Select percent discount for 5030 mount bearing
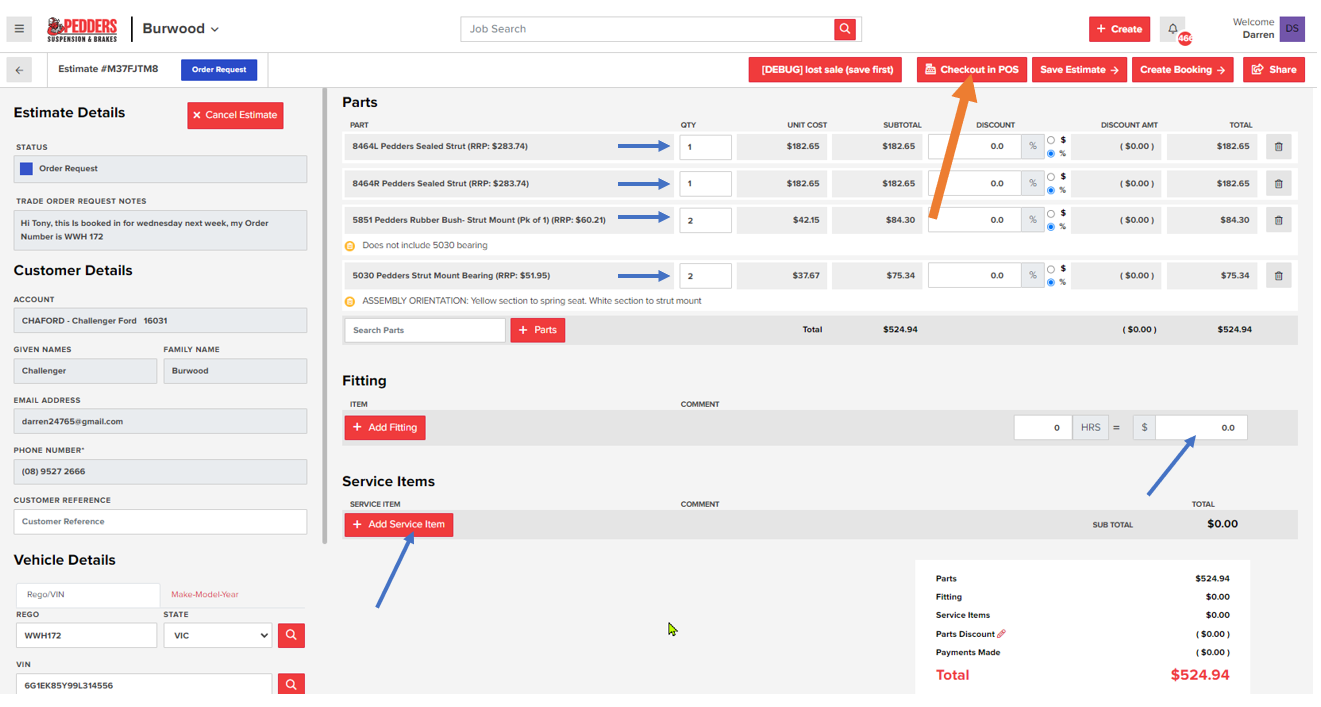 (1051, 282)
